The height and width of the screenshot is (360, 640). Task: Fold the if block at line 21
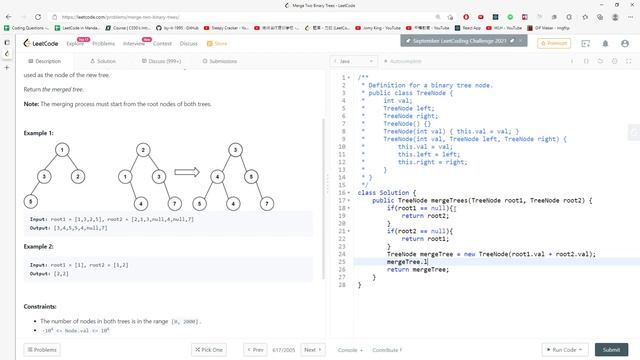(x=349, y=231)
